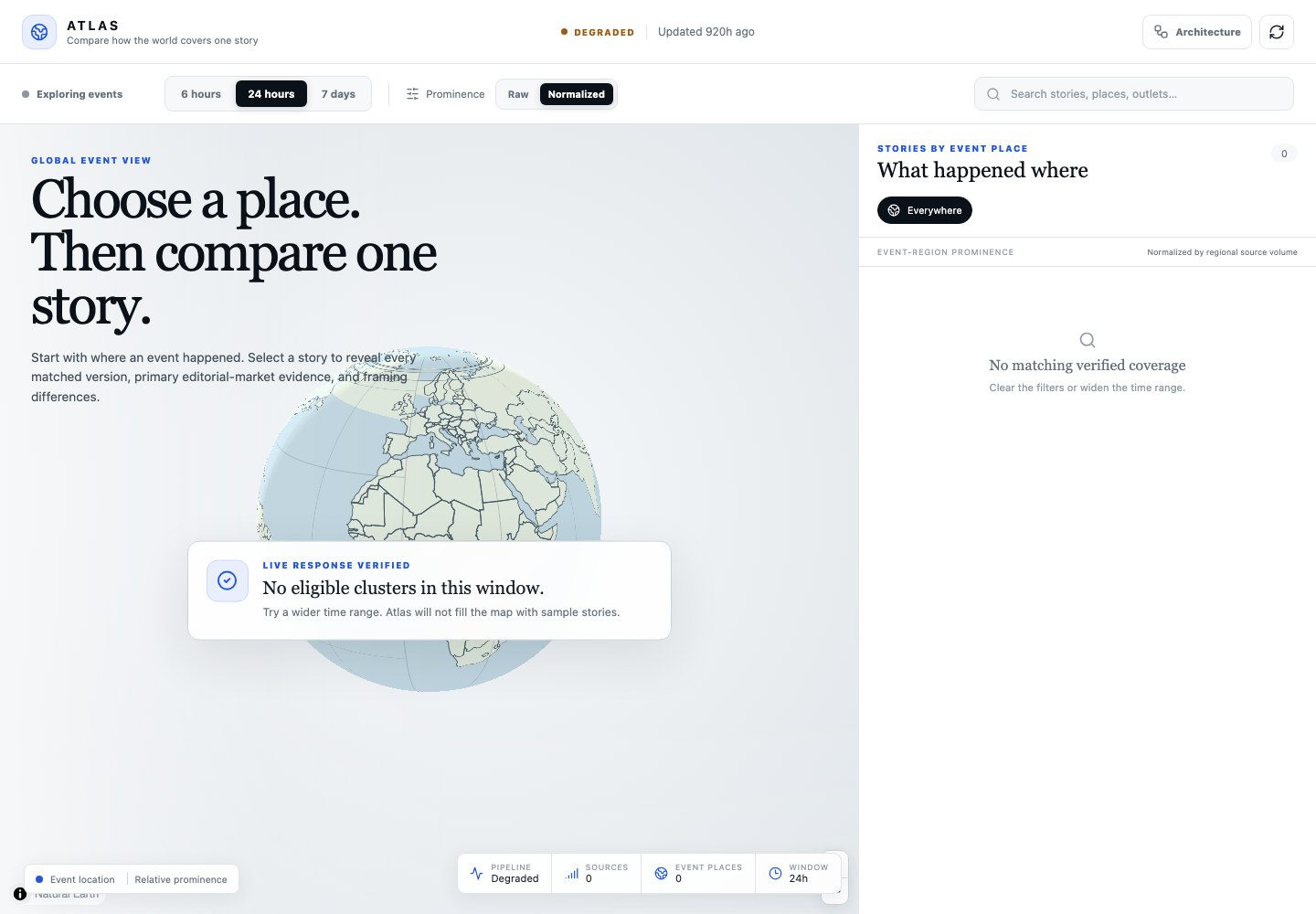
Task: Click the "No matching verified coverage" message
Action: (1088, 366)
